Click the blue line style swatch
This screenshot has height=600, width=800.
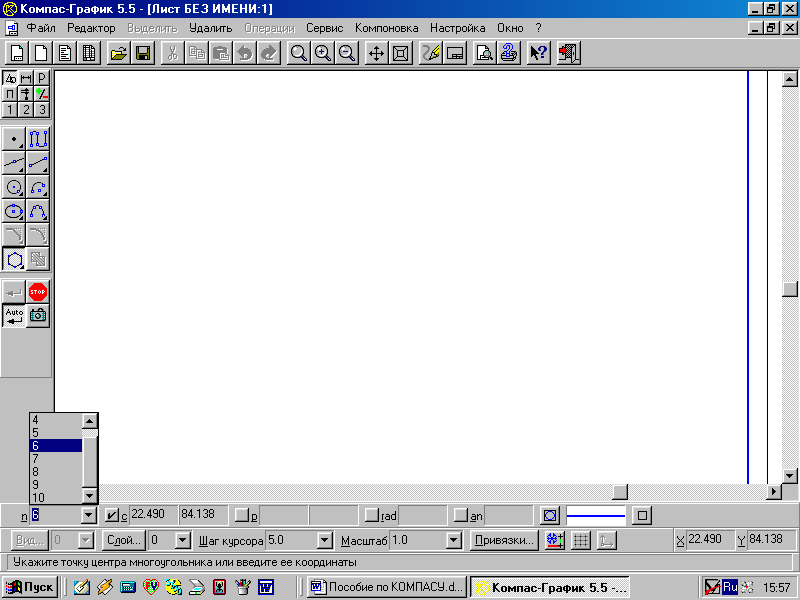(x=596, y=516)
